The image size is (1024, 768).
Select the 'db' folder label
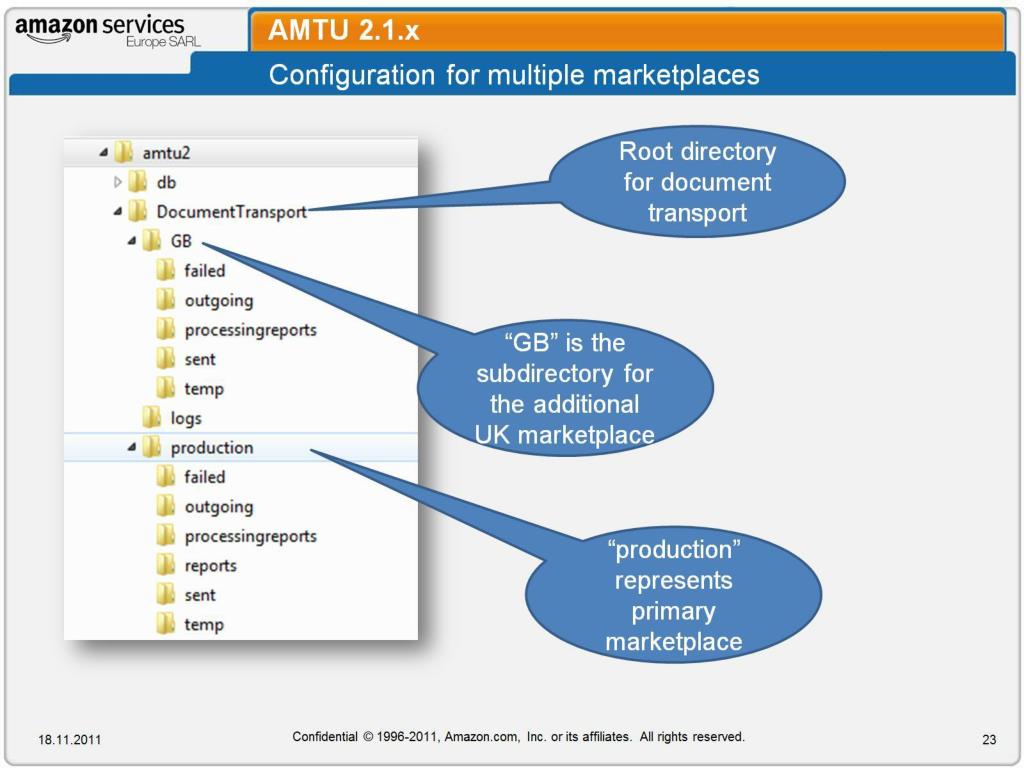coord(167,182)
